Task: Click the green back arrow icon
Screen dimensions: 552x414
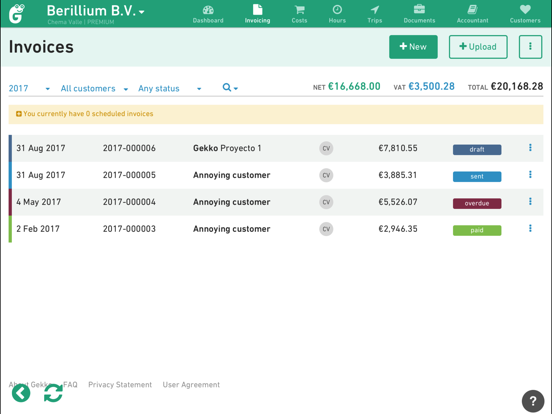Action: point(21,393)
